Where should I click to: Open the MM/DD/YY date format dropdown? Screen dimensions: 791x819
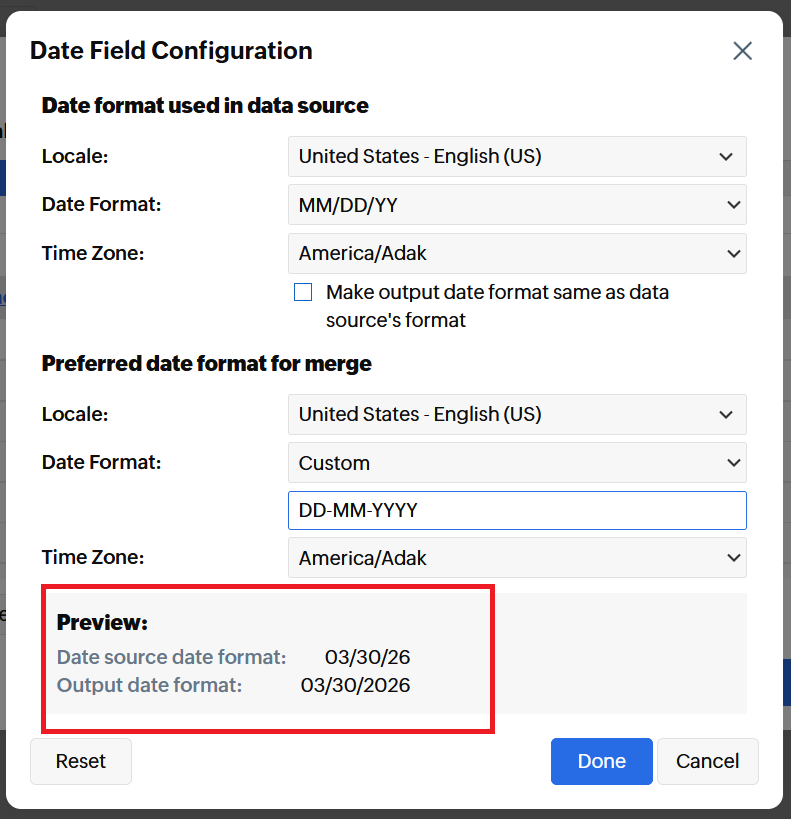point(516,205)
